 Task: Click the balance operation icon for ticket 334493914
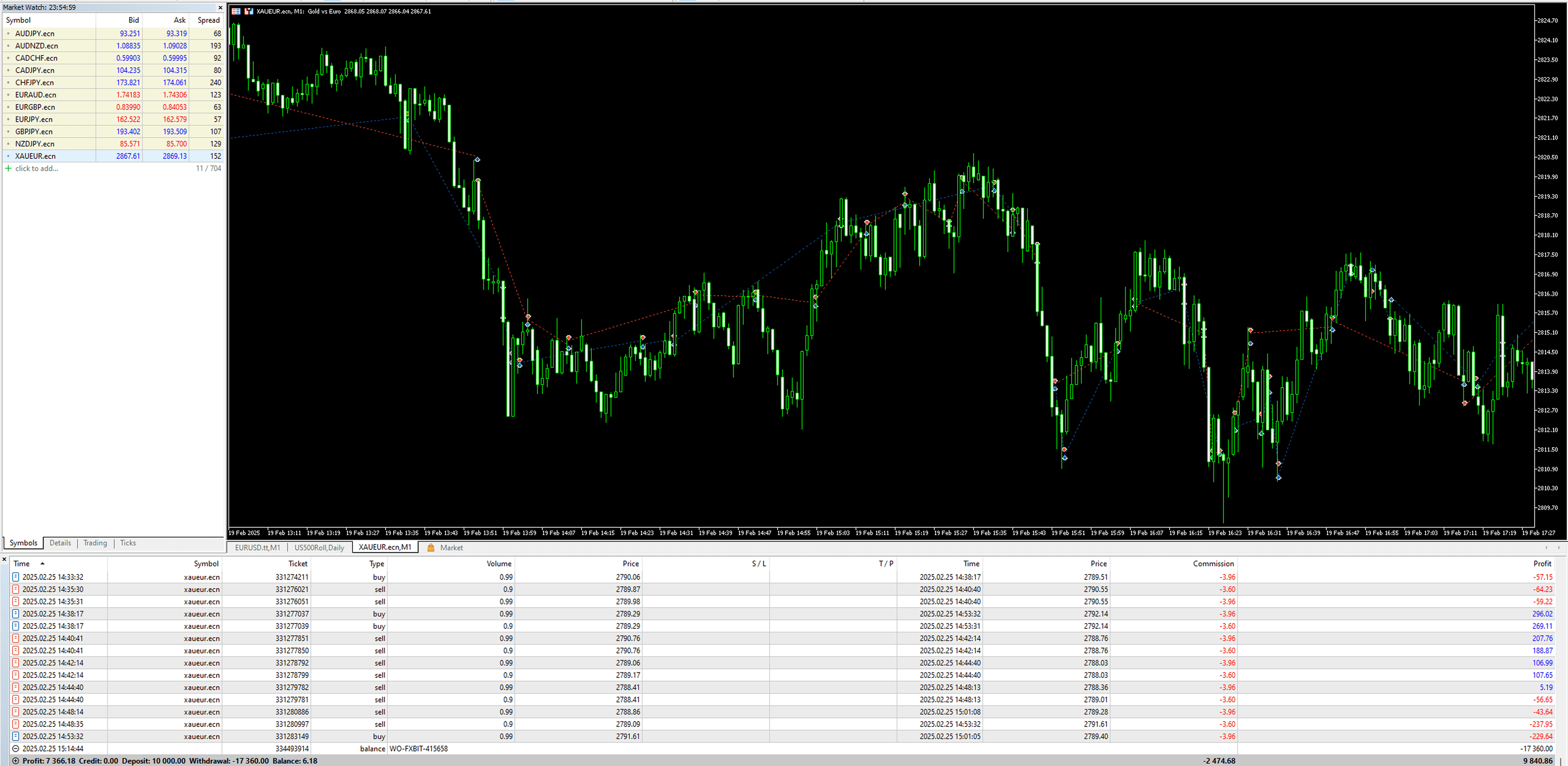[16, 748]
